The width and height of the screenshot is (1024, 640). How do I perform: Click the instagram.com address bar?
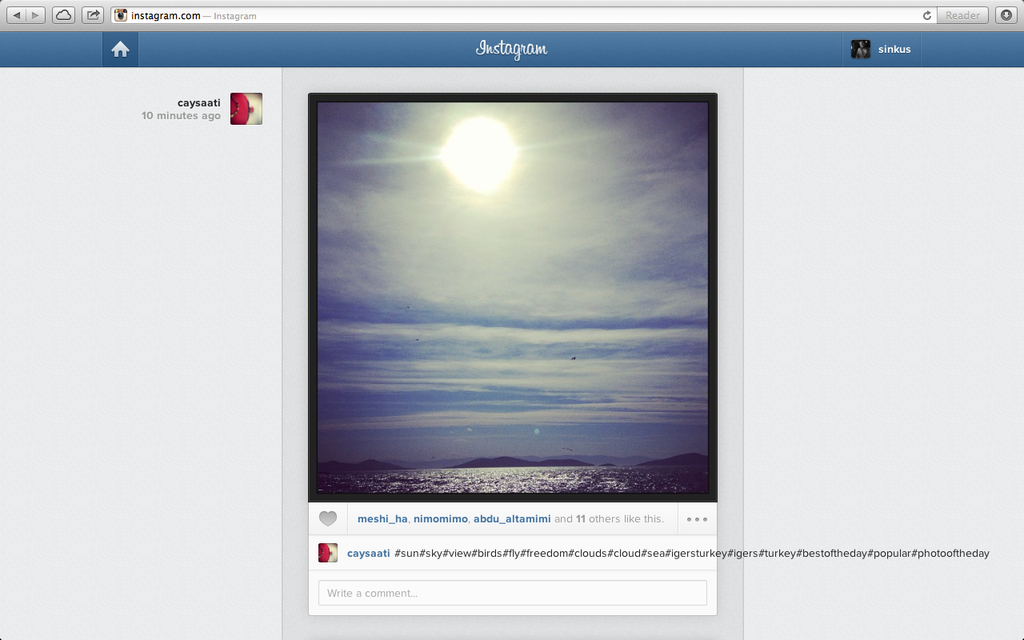[500, 15]
